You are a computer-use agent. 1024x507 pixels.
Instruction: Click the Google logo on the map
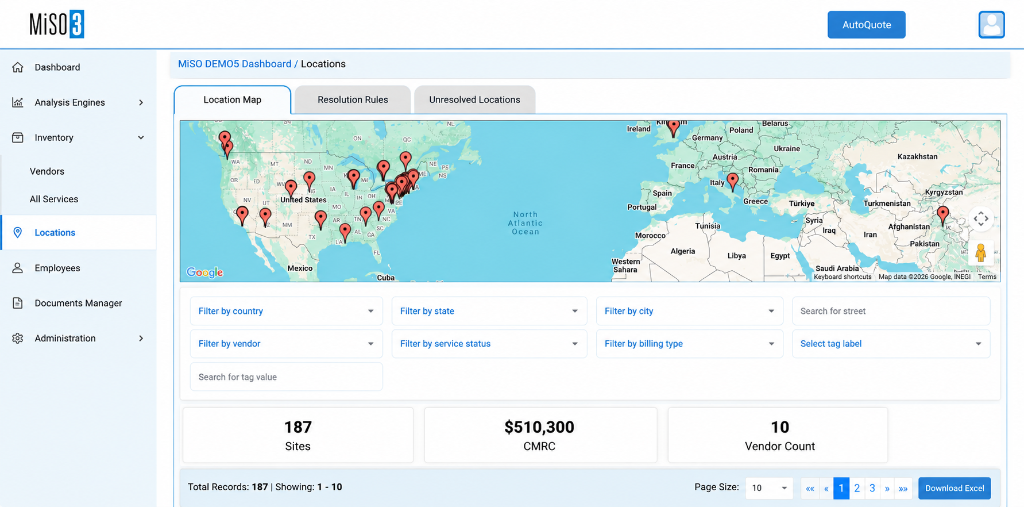click(x=204, y=272)
